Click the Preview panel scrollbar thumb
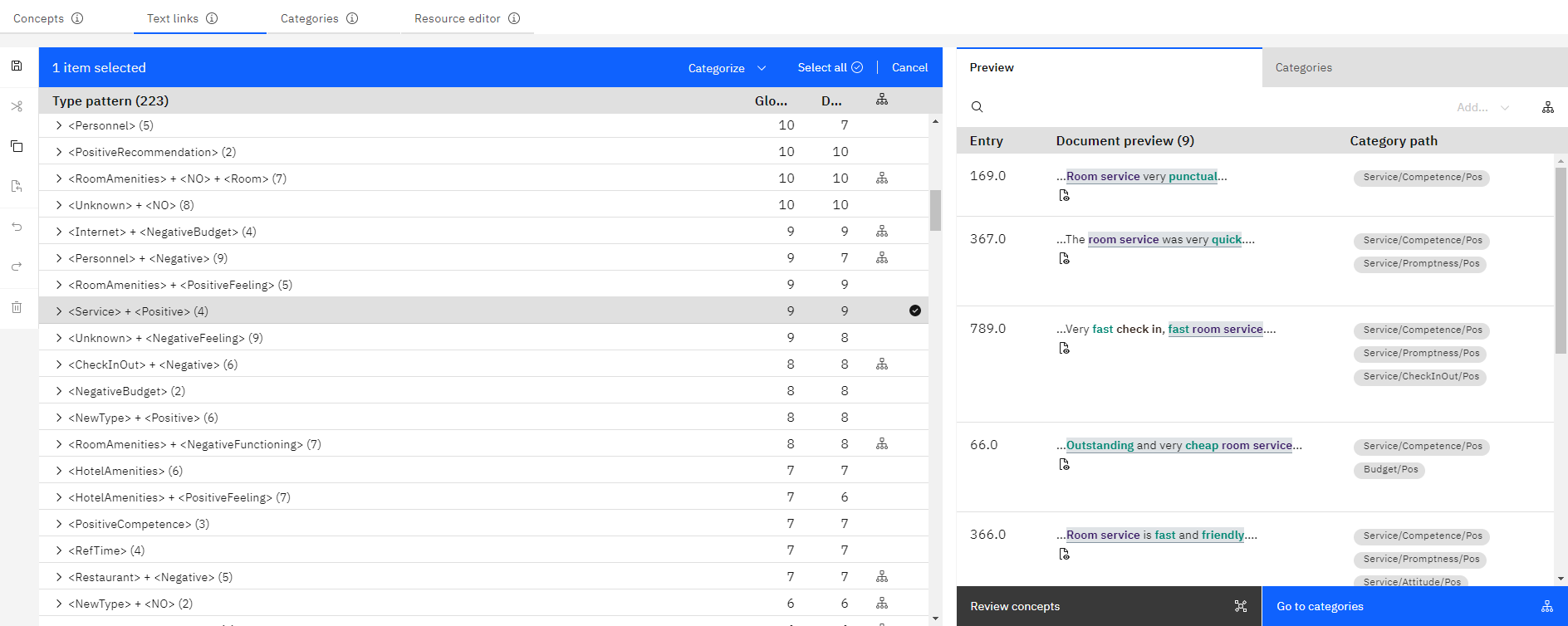Screen dimensions: 1568x626 pyautogui.click(x=1561, y=261)
